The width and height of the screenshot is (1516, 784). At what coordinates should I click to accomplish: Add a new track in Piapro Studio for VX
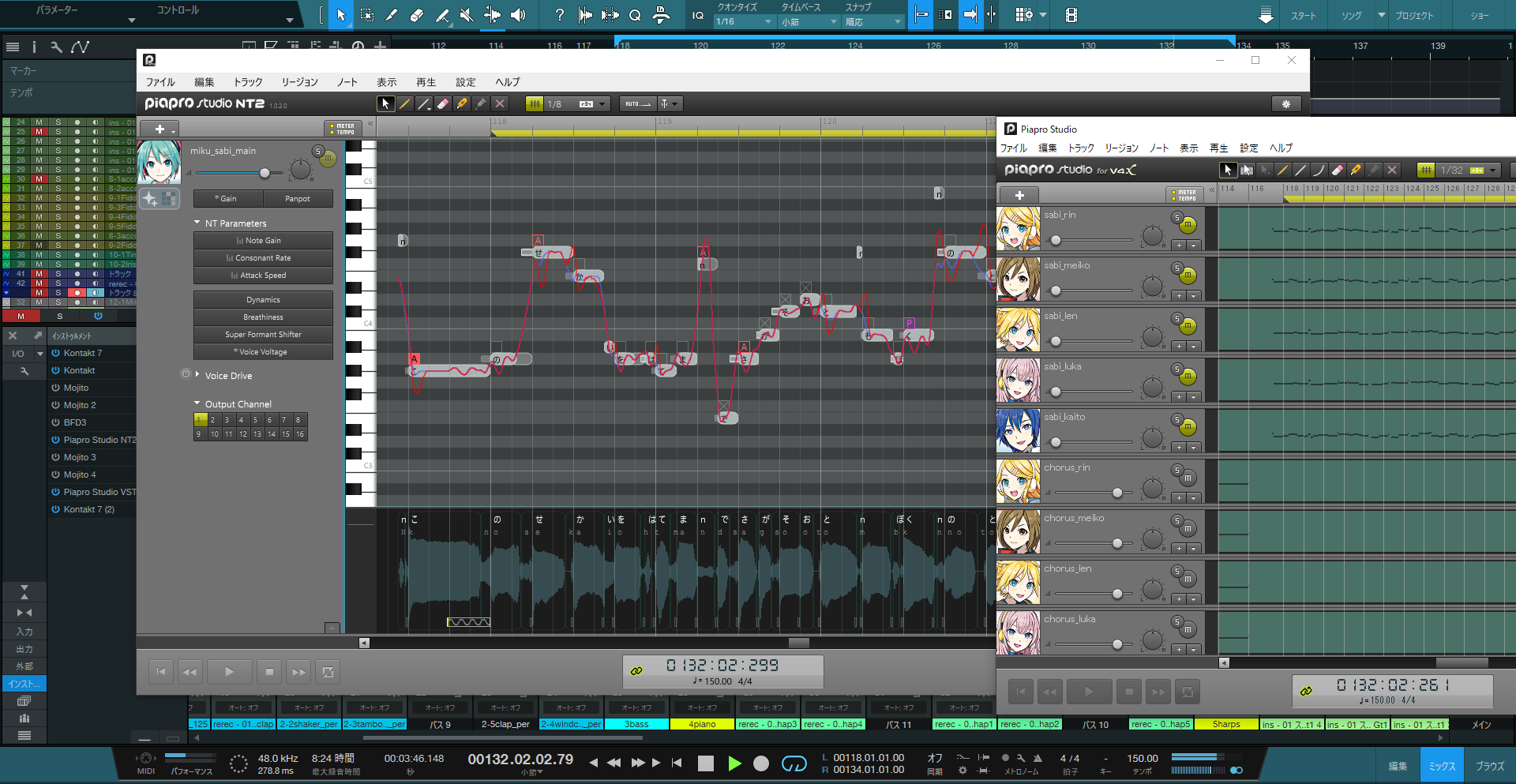coord(1019,195)
